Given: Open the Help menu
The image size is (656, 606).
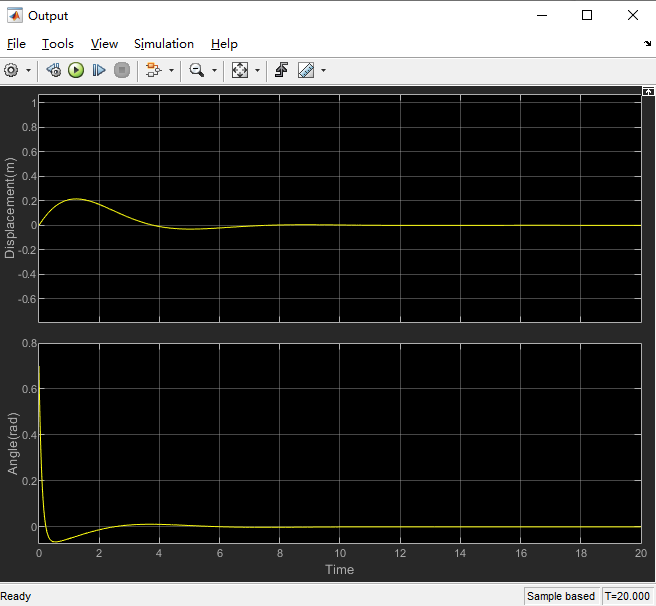Looking at the screenshot, I should pos(224,44).
